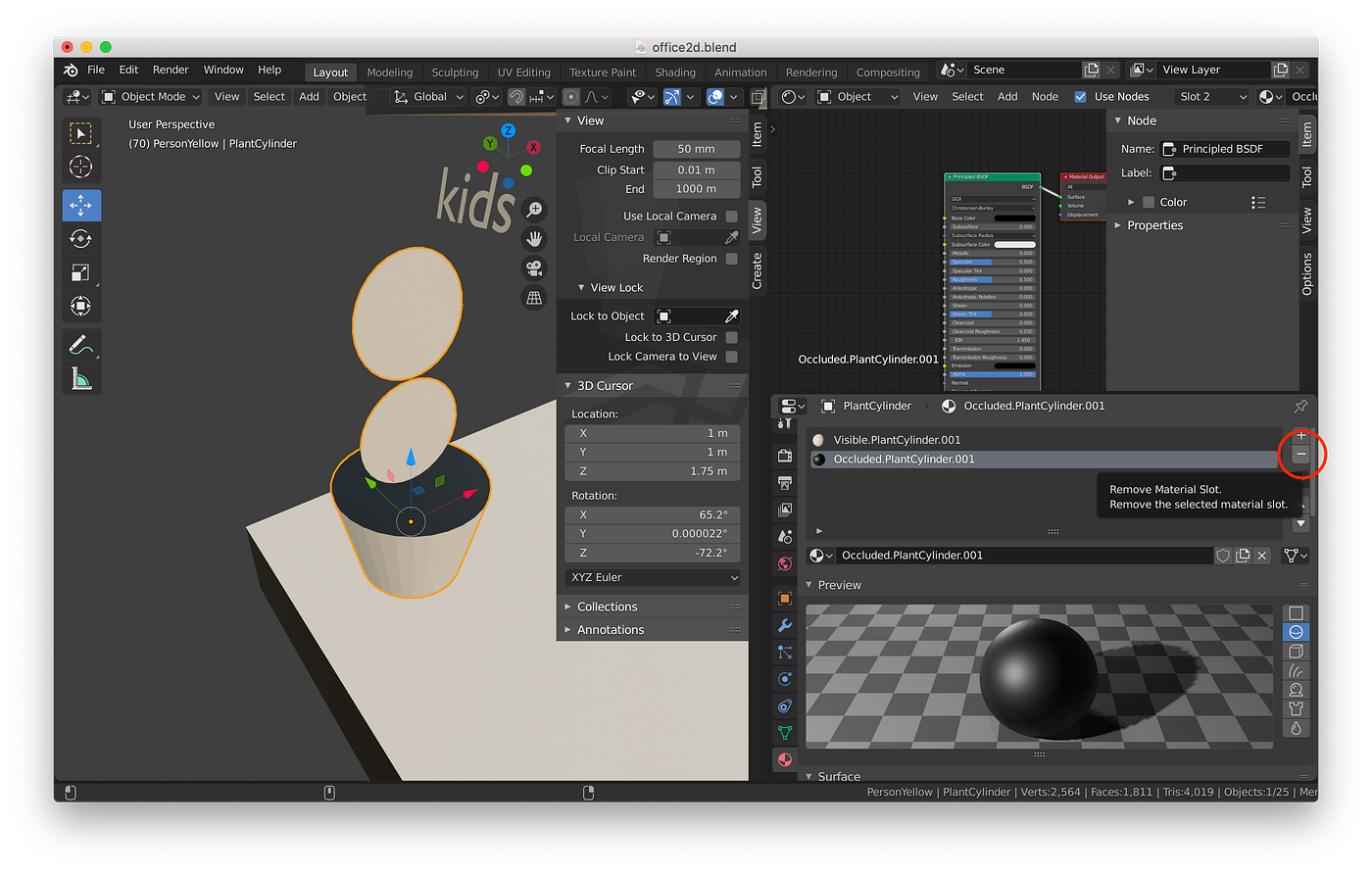Open Tool tab in viewport sidebar
Image resolution: width=1372 pixels, height=873 pixels.
click(x=757, y=176)
